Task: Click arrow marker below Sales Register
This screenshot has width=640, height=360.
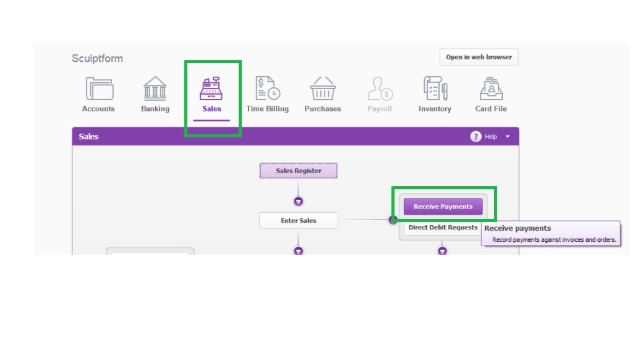Action: [298, 202]
